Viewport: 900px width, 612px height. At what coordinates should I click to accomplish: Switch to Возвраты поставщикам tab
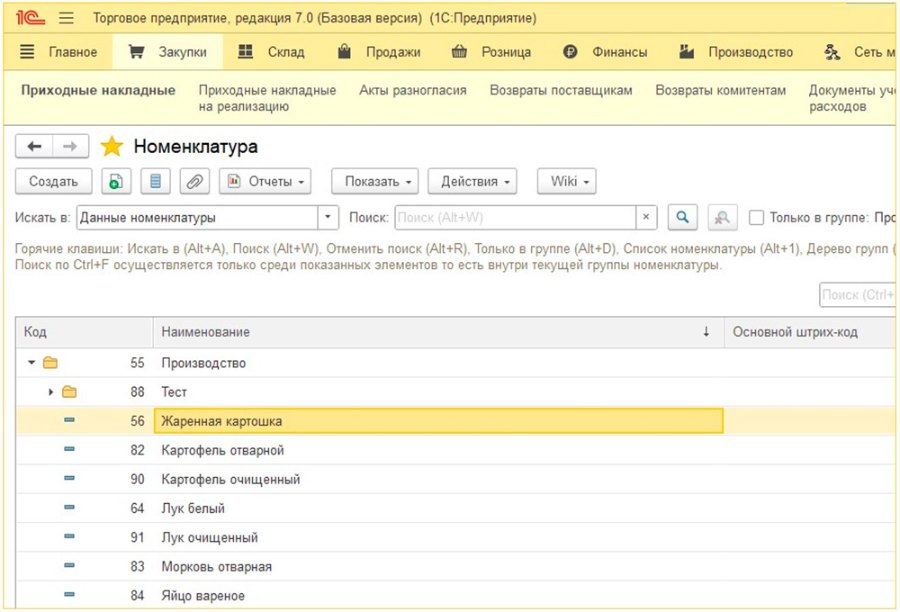pyautogui.click(x=561, y=90)
